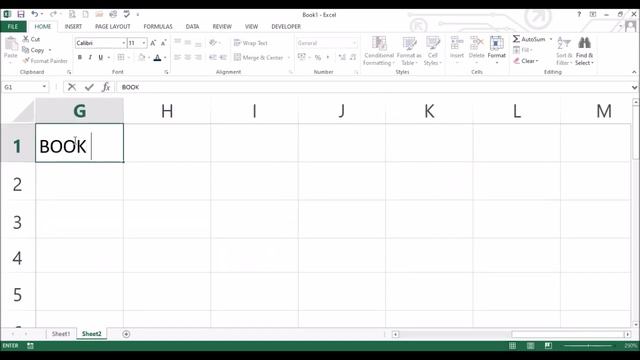Image resolution: width=640 pixels, height=360 pixels.
Task: Decrease font size with small A icon
Action: click(x=163, y=43)
